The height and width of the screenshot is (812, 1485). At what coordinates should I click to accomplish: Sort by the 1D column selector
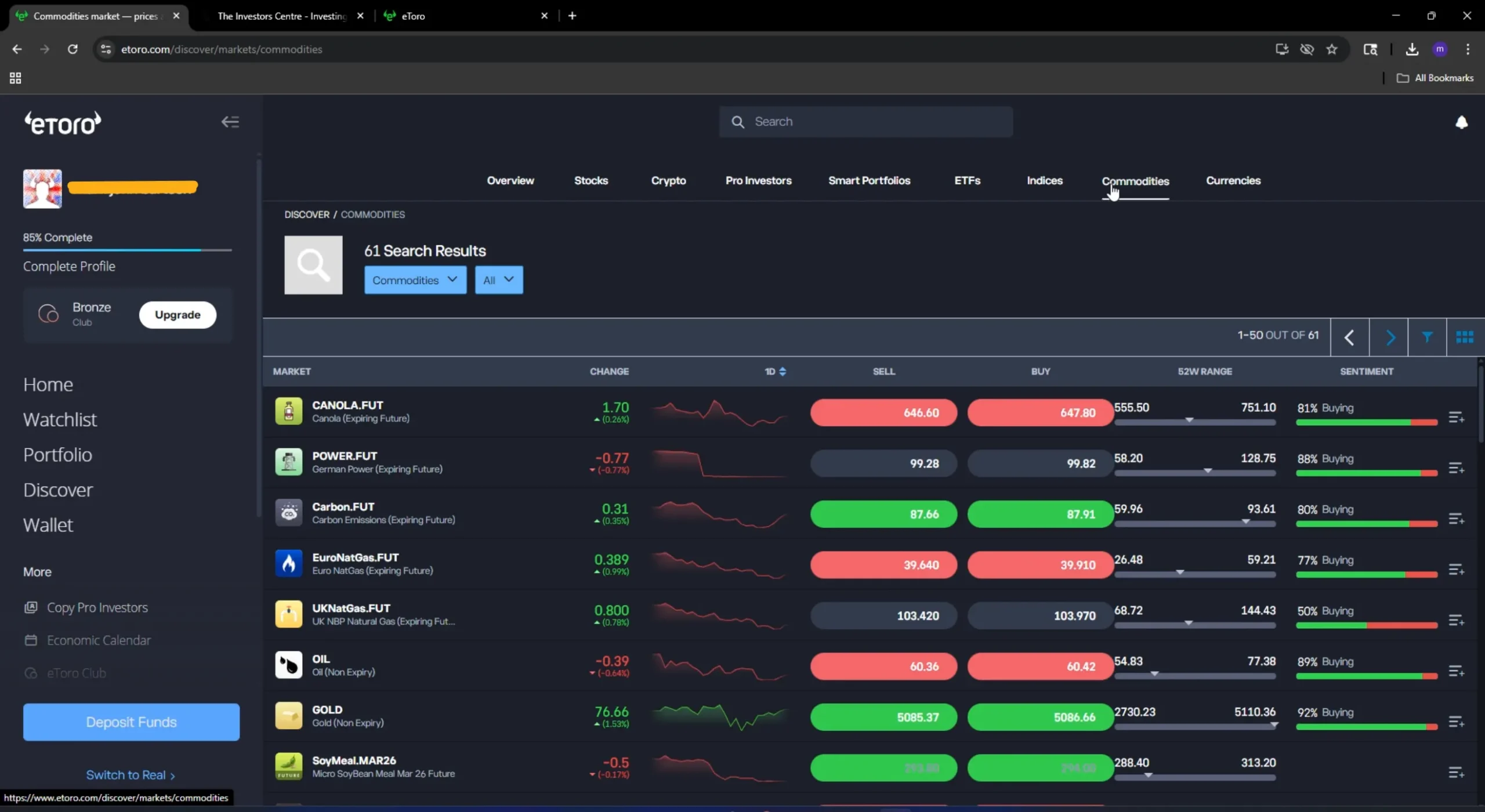coord(775,371)
